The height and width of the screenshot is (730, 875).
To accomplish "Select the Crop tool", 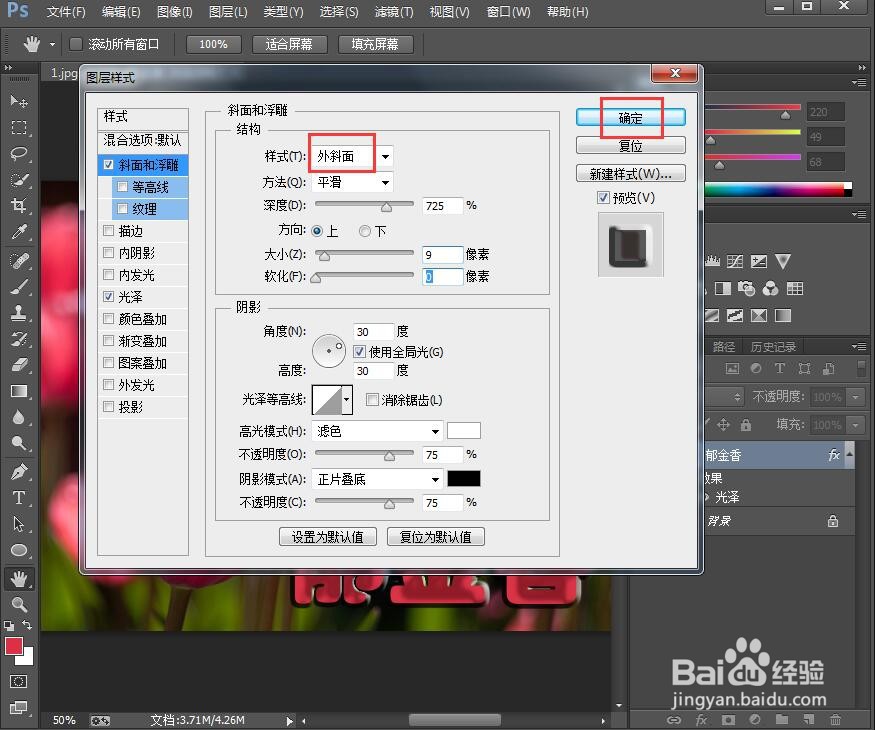I will click(x=19, y=205).
